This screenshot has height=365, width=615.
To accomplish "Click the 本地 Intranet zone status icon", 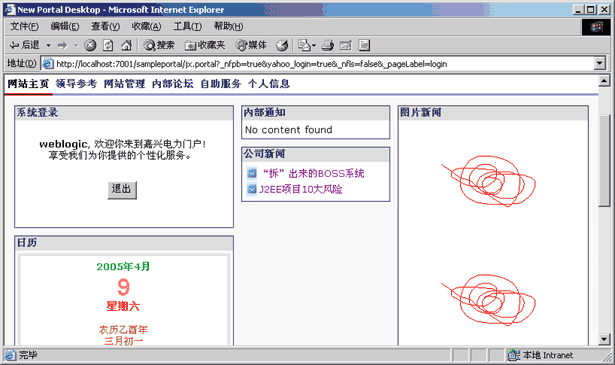I will coord(514,355).
